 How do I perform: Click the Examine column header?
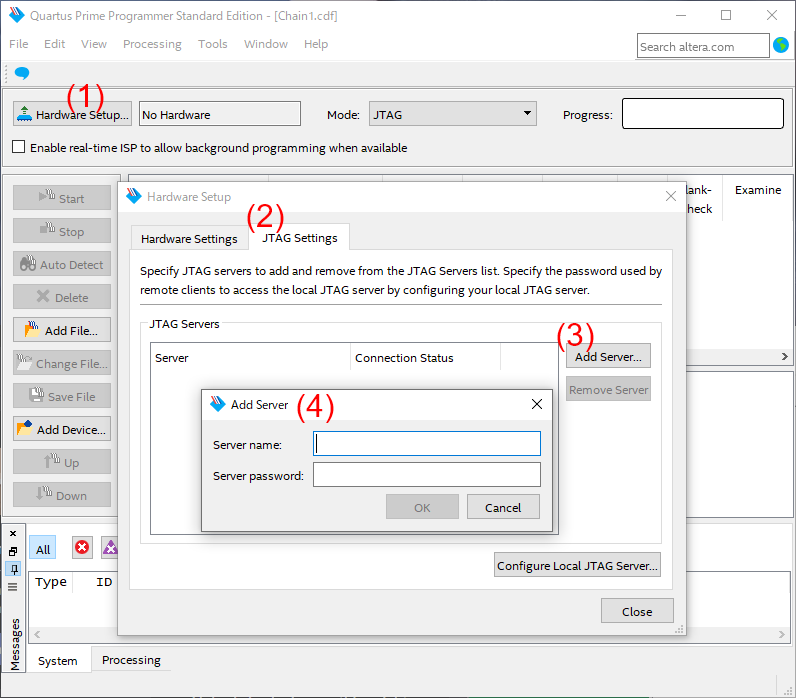click(x=757, y=190)
